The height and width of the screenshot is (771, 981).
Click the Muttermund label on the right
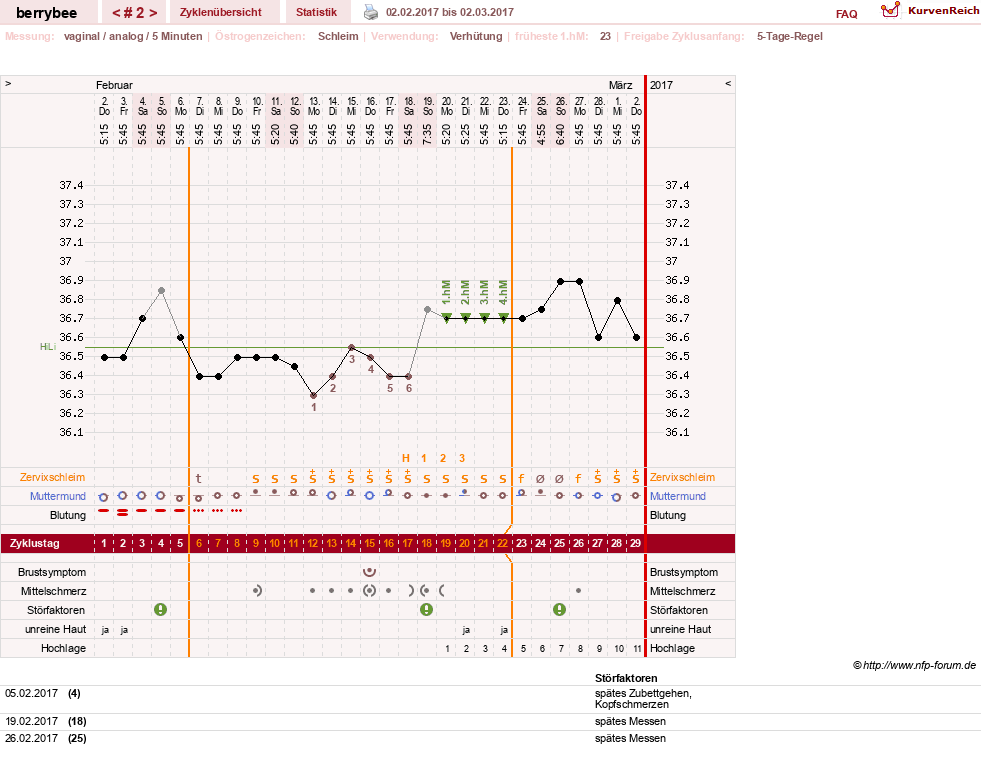[678, 496]
